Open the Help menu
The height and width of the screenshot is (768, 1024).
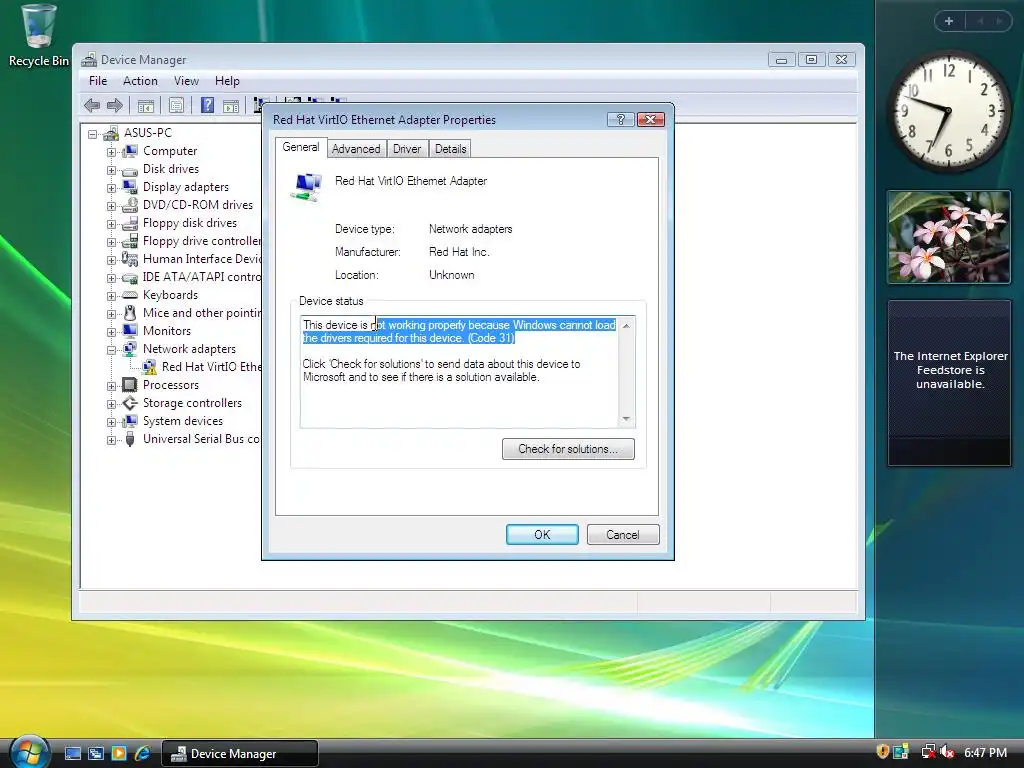pos(227,81)
